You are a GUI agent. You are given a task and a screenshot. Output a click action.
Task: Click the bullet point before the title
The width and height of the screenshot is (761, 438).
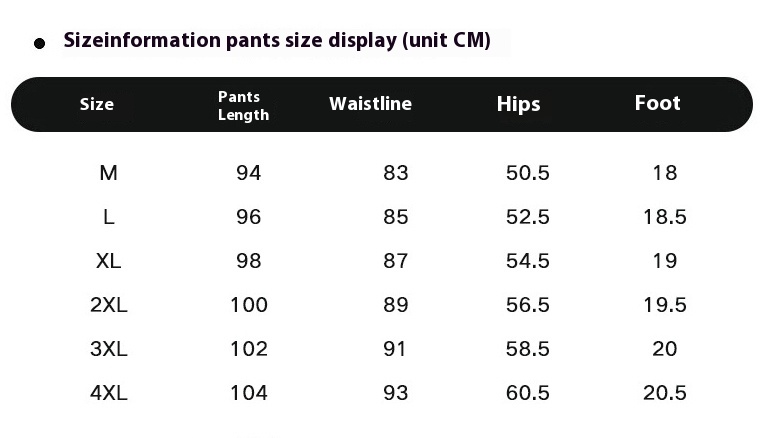40,44
